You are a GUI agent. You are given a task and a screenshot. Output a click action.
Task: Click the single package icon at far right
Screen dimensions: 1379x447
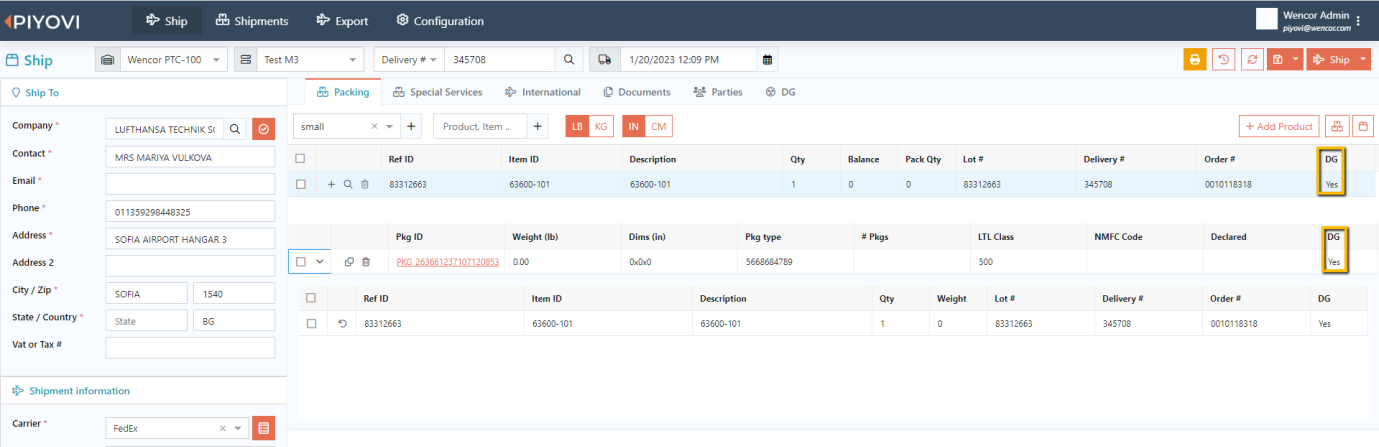[x=1362, y=127]
